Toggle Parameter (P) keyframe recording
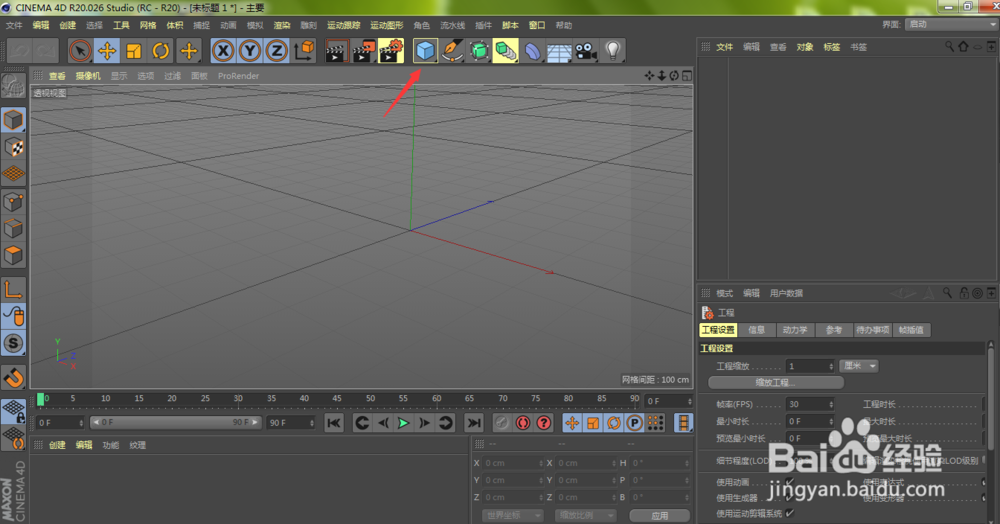Image resolution: width=1000 pixels, height=524 pixels. pos(634,423)
